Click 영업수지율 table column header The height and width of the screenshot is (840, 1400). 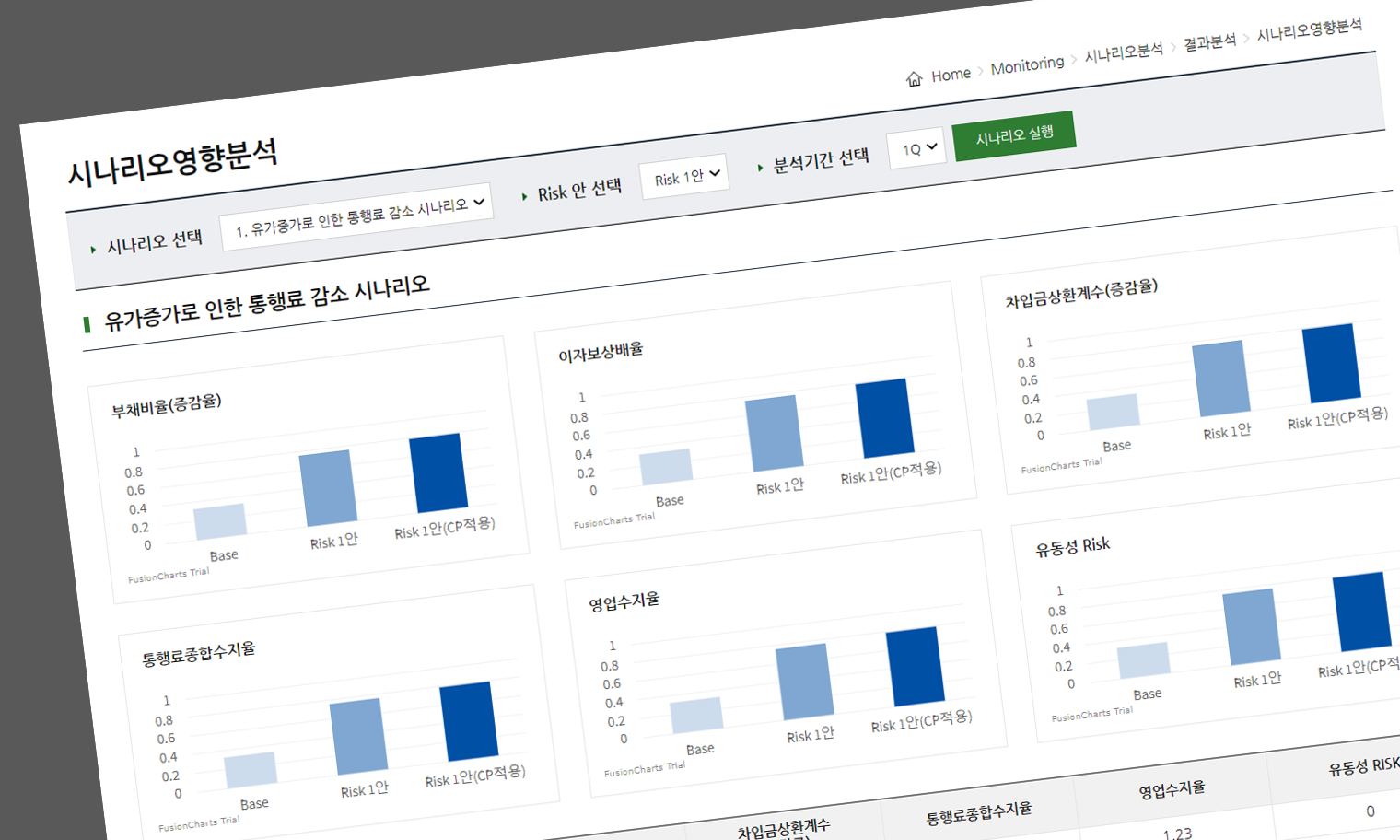[1172, 790]
